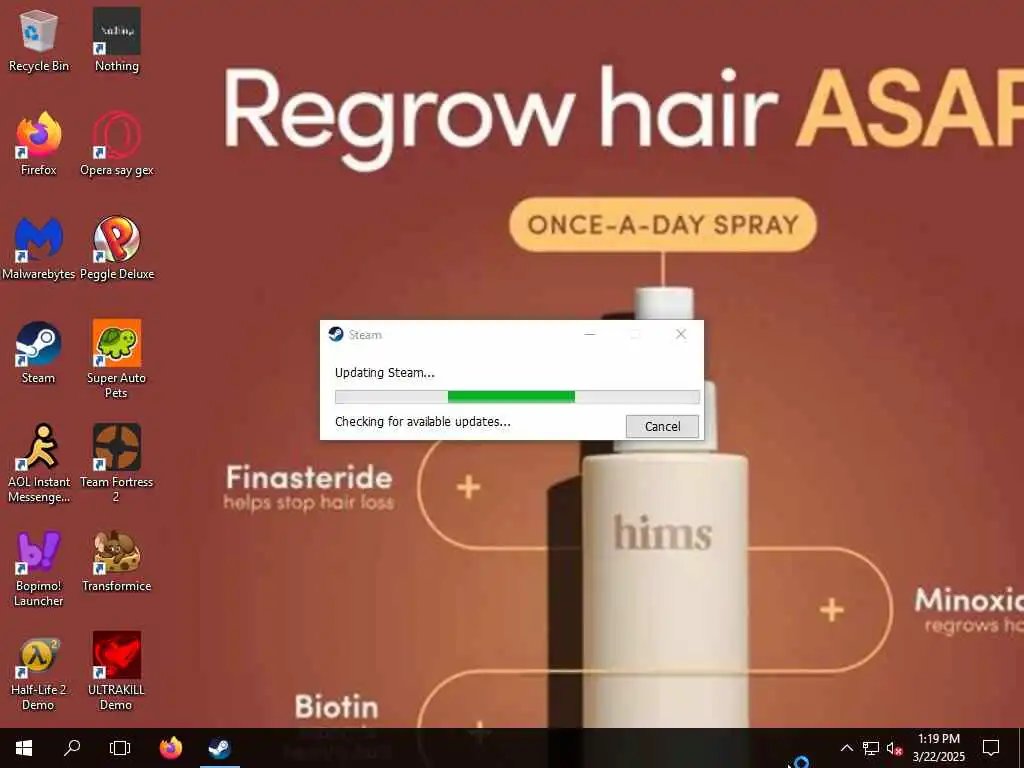
Task: Select the Recycle Bin desktop icon
Action: [39, 40]
